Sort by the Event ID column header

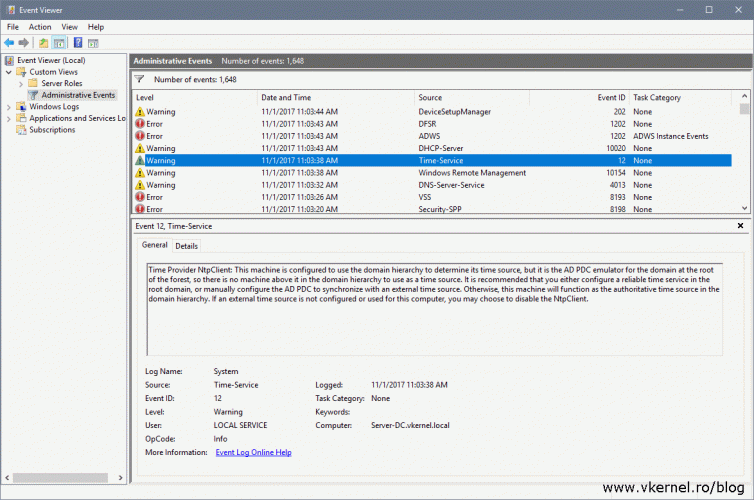[x=579, y=98]
